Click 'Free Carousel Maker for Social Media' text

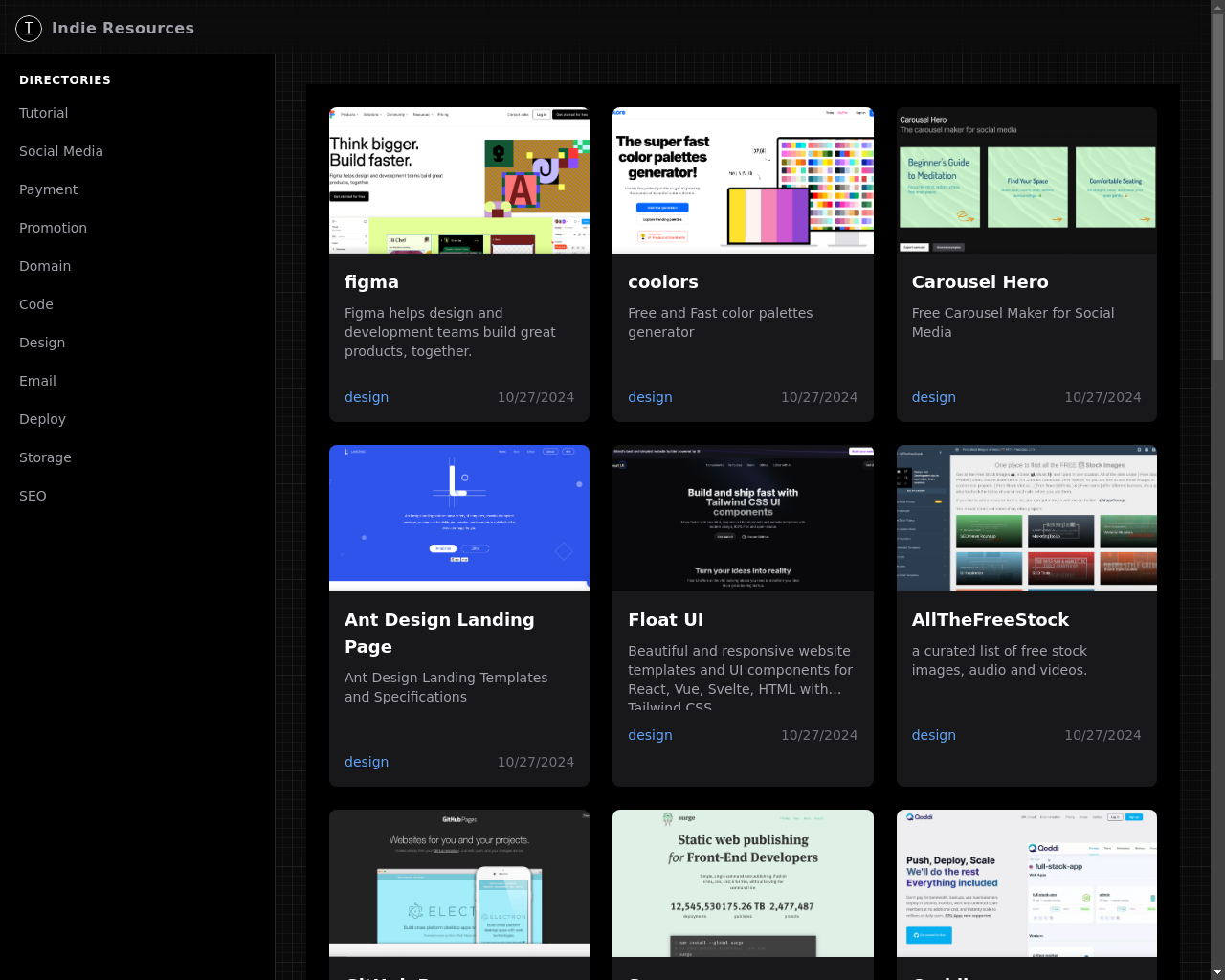point(1013,323)
